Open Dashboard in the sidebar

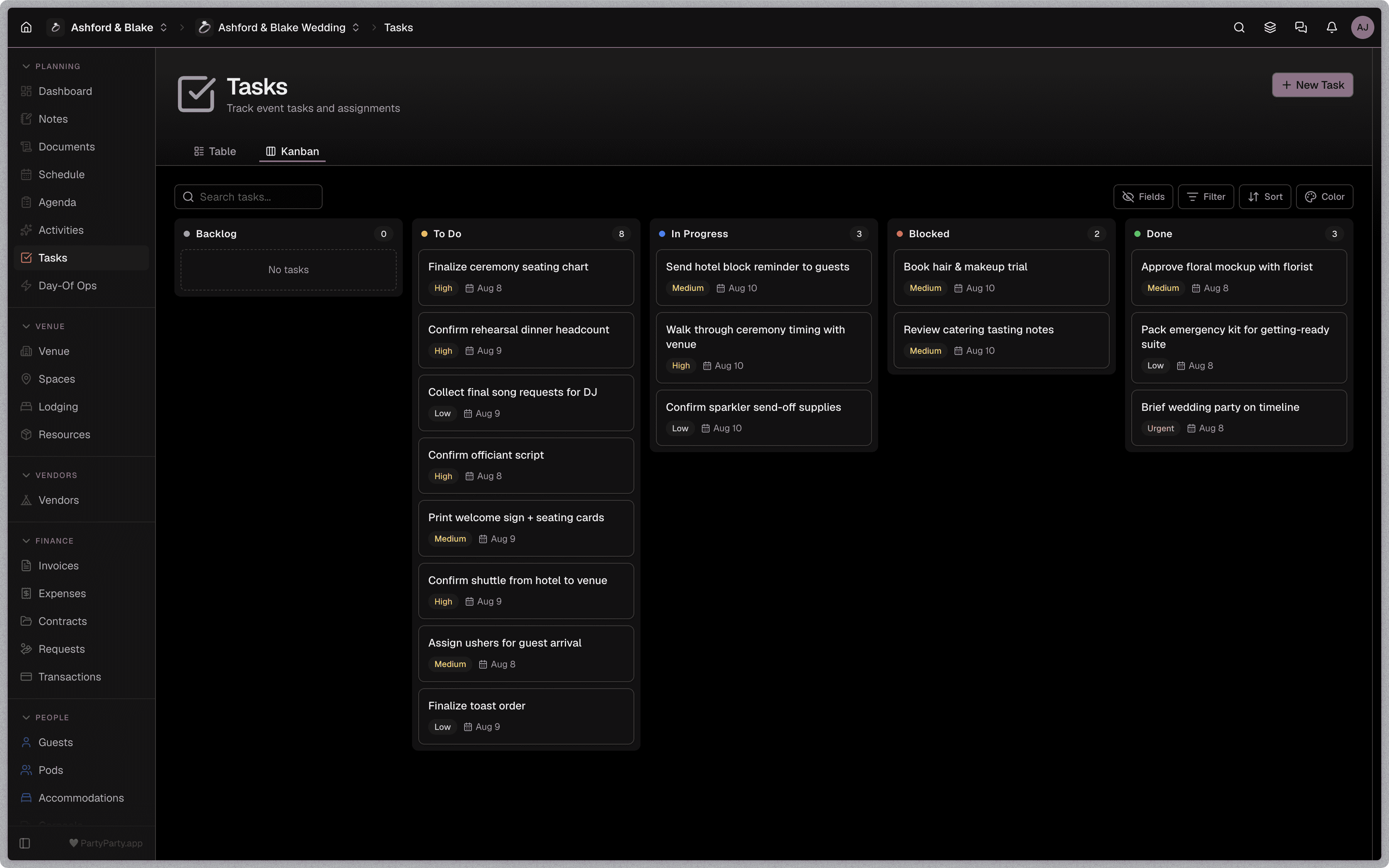tap(81, 91)
